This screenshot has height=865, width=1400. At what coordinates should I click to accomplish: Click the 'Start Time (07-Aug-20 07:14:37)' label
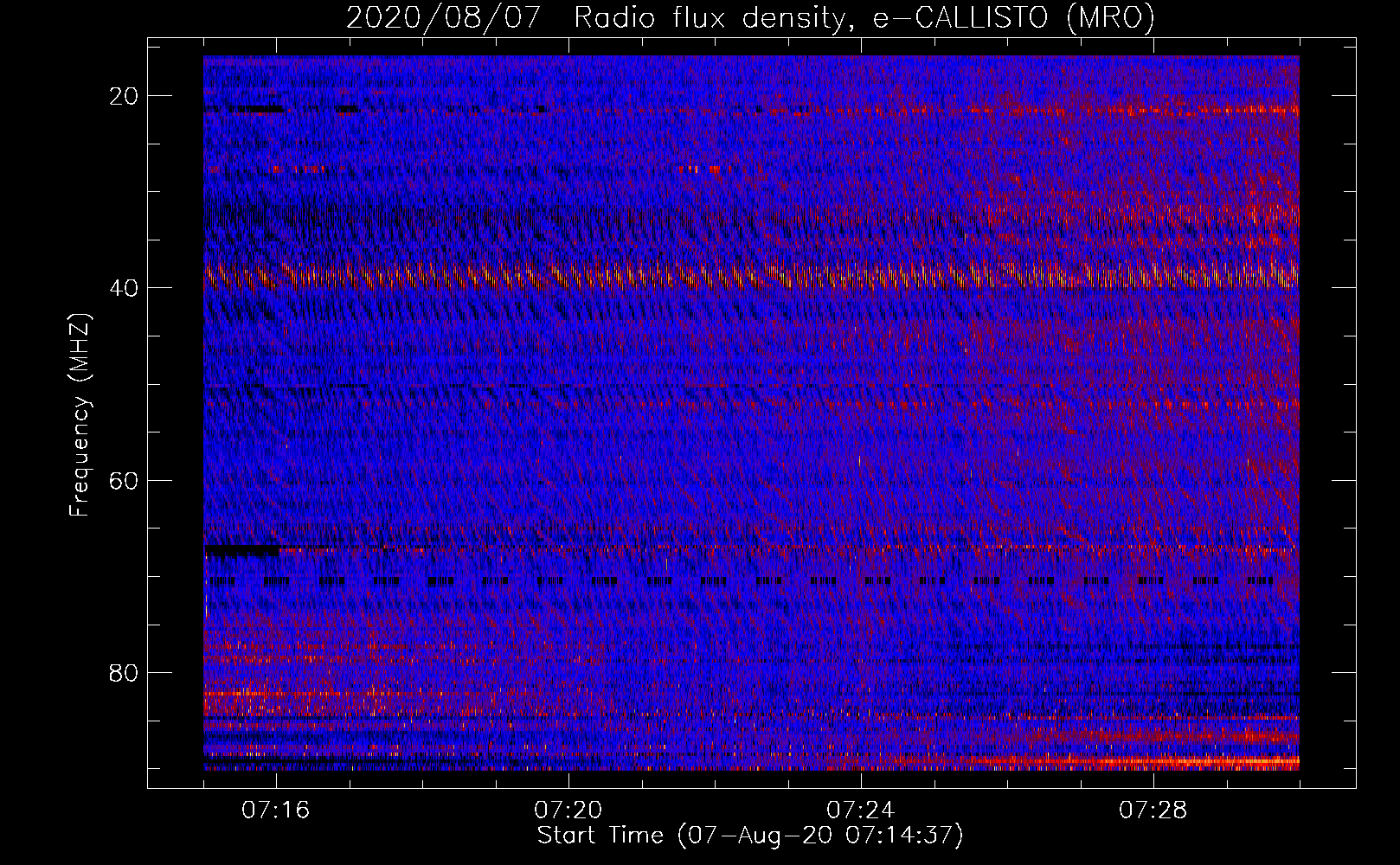(750, 836)
